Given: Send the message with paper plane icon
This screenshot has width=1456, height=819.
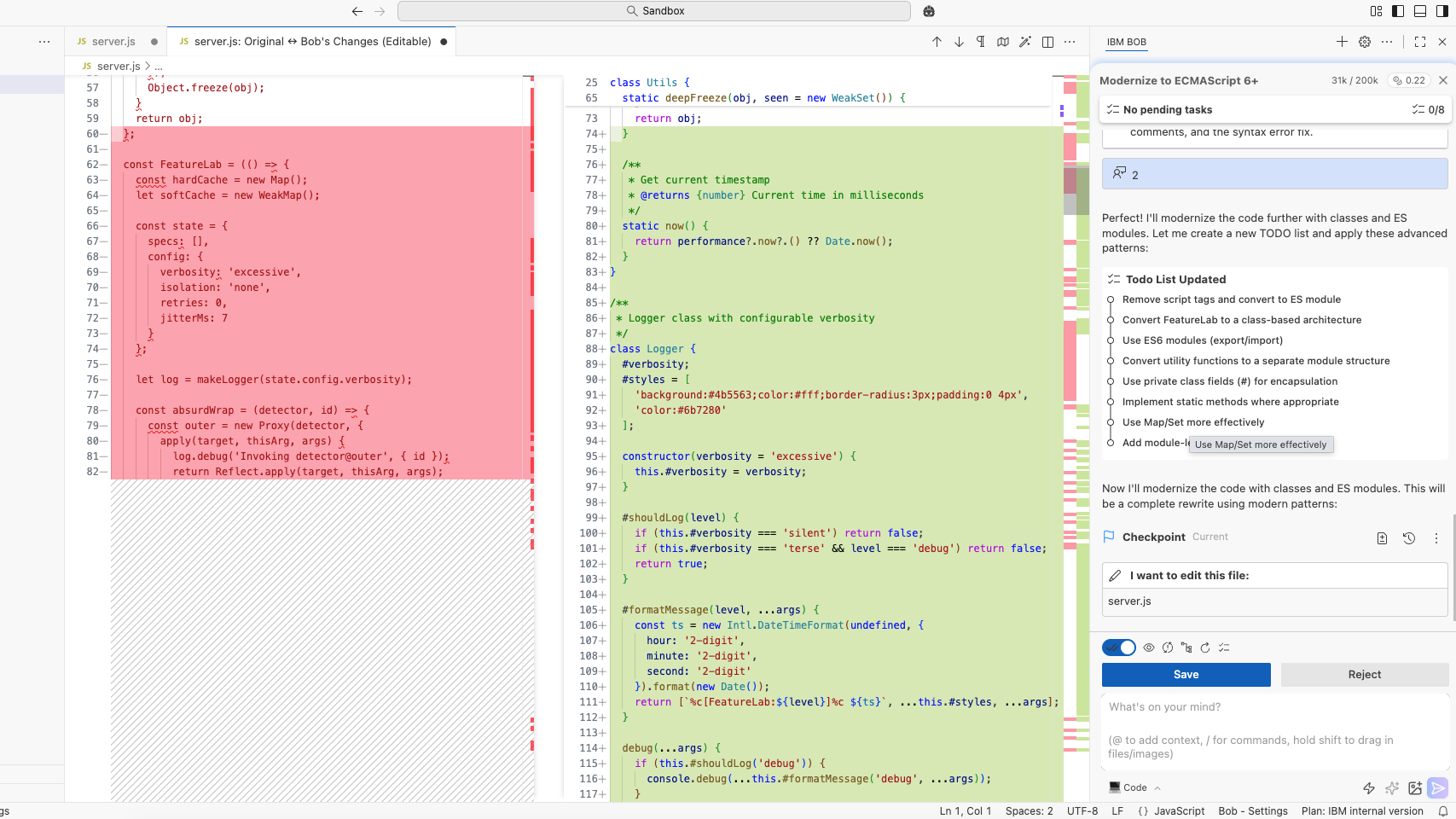Looking at the screenshot, I should 1438,788.
